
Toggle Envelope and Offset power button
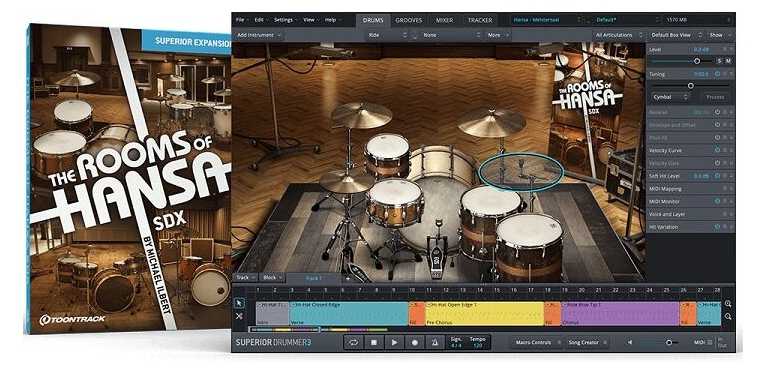717,124
